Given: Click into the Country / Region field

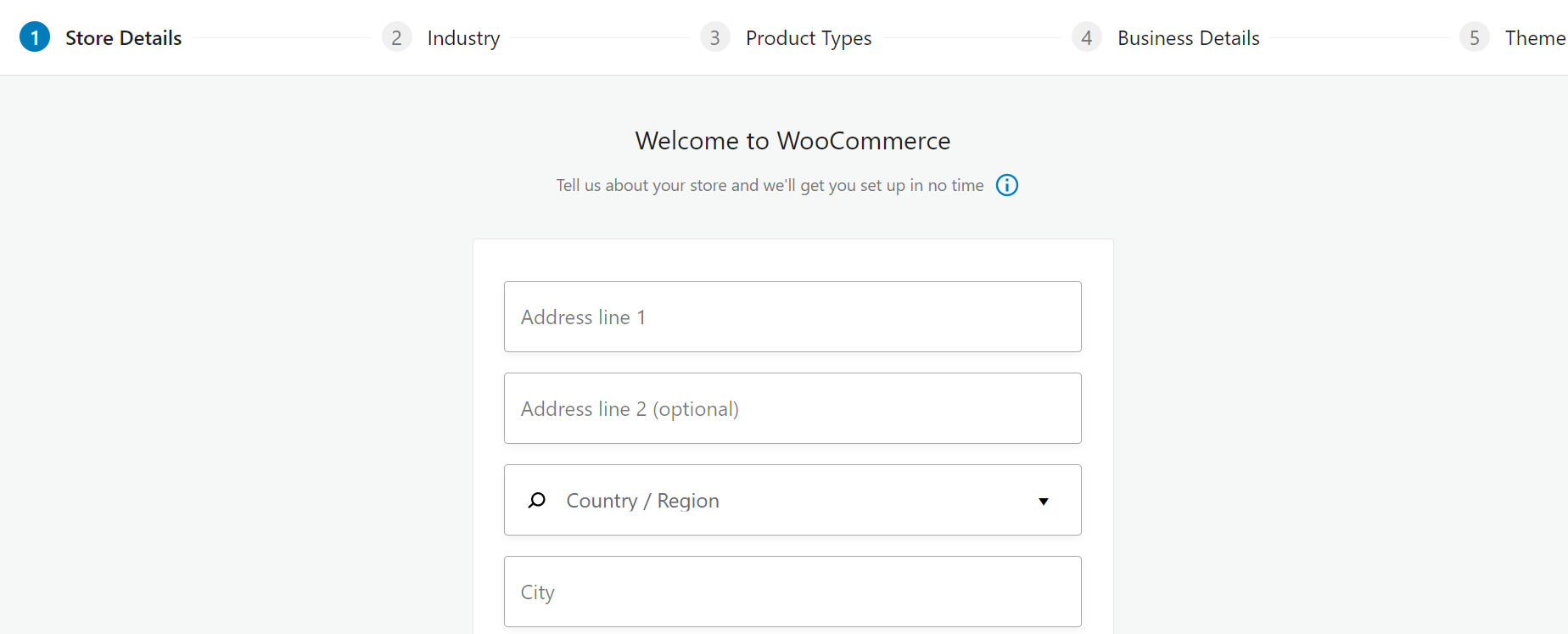Looking at the screenshot, I should (792, 500).
